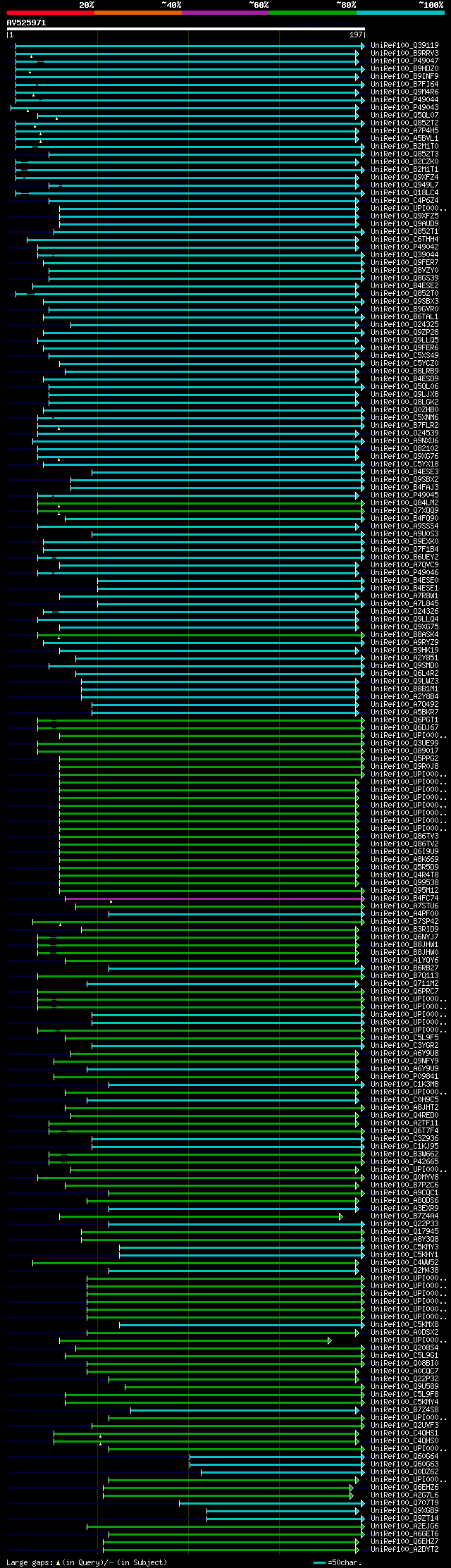Select the UniRef100_A7L845 label
Viewport: 451px width, 1568px height.
click(404, 604)
